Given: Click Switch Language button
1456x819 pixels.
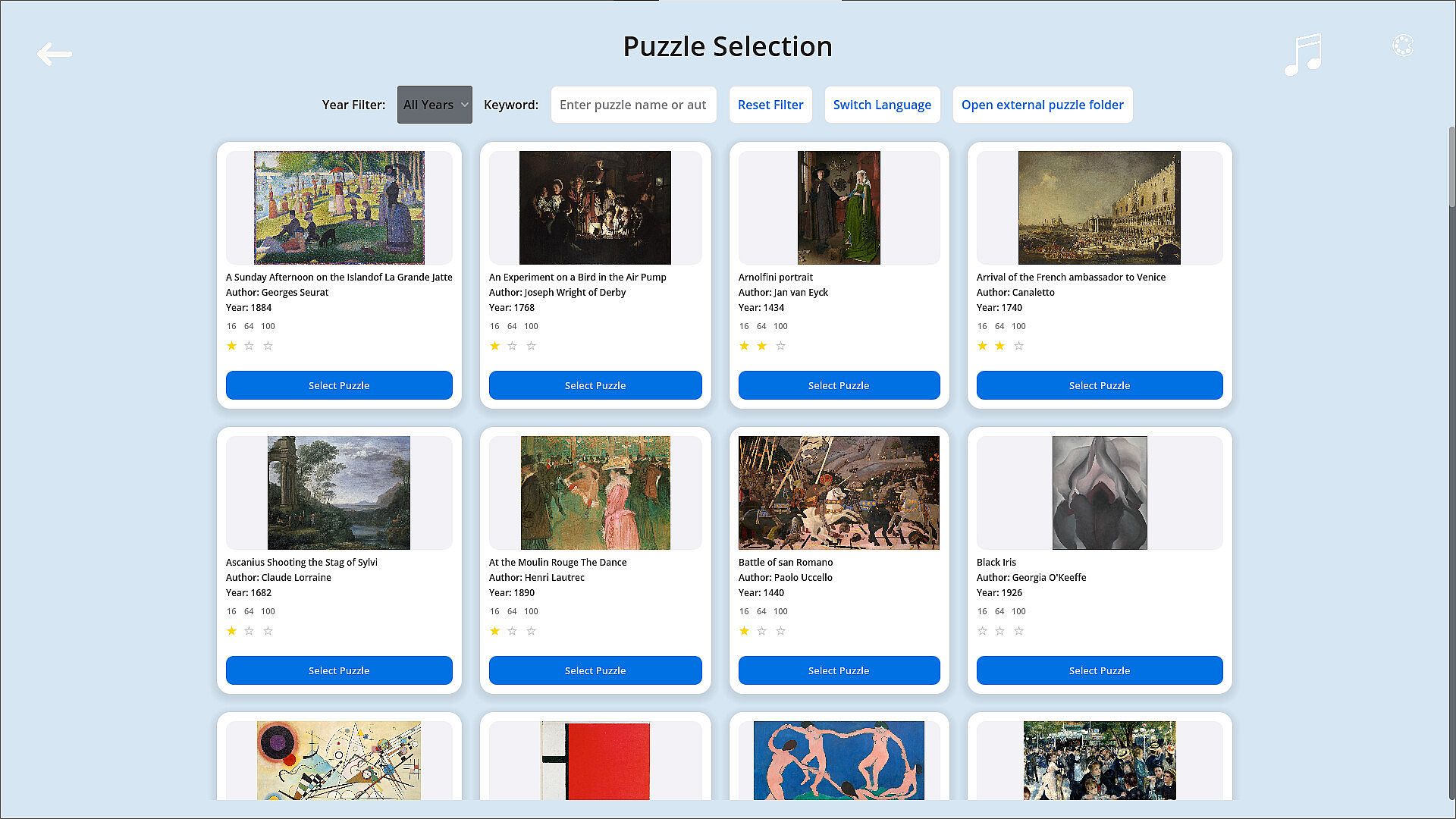Looking at the screenshot, I should click(x=881, y=105).
